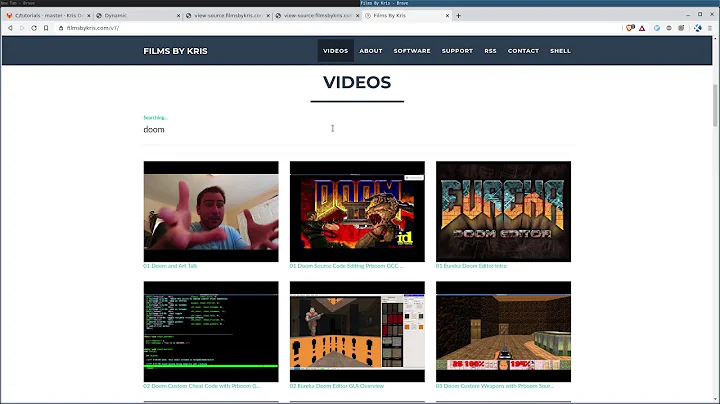Open the CONTACT nav menu item
This screenshot has height=404, width=720.
[523, 51]
